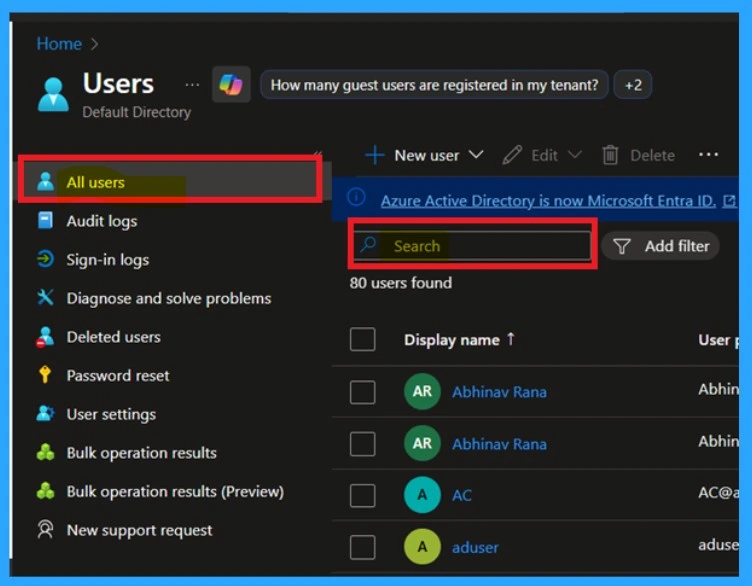Screen dimensions: 752x586
Task: Click the plus icon for New user
Action: click(x=375, y=155)
